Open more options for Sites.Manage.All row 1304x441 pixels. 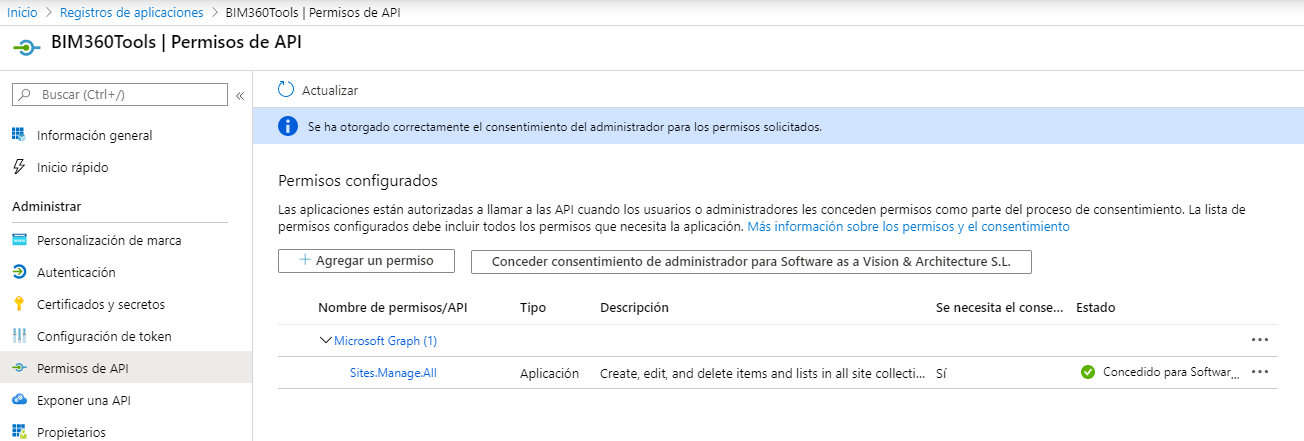1260,372
